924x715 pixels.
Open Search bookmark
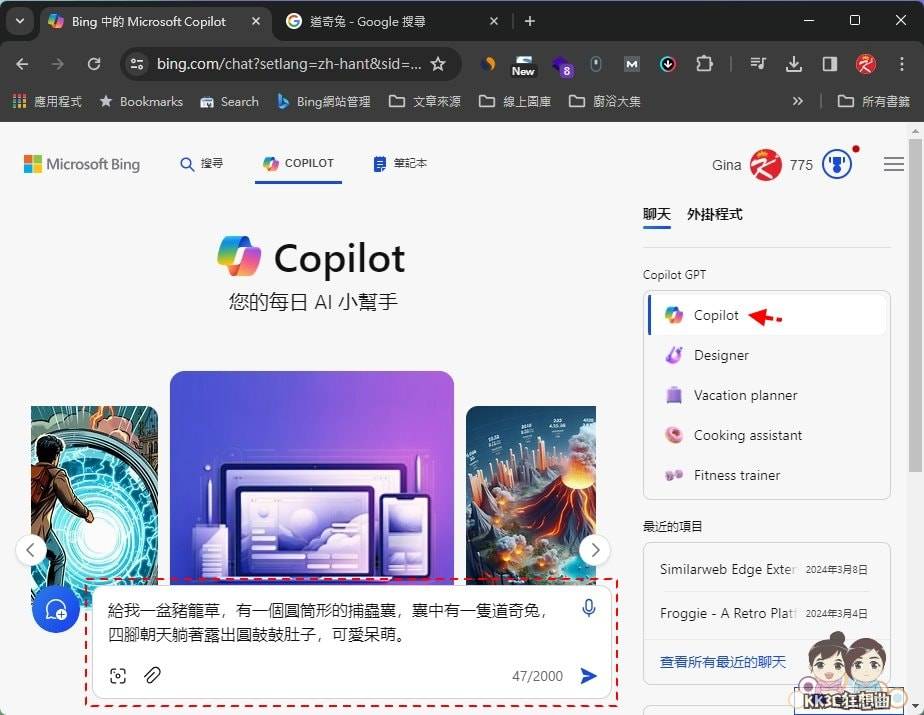[x=230, y=101]
